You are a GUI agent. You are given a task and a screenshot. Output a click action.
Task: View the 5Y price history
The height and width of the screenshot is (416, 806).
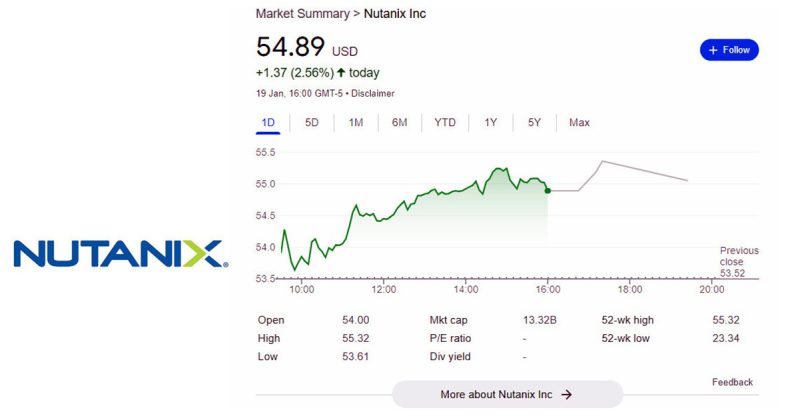pos(534,123)
